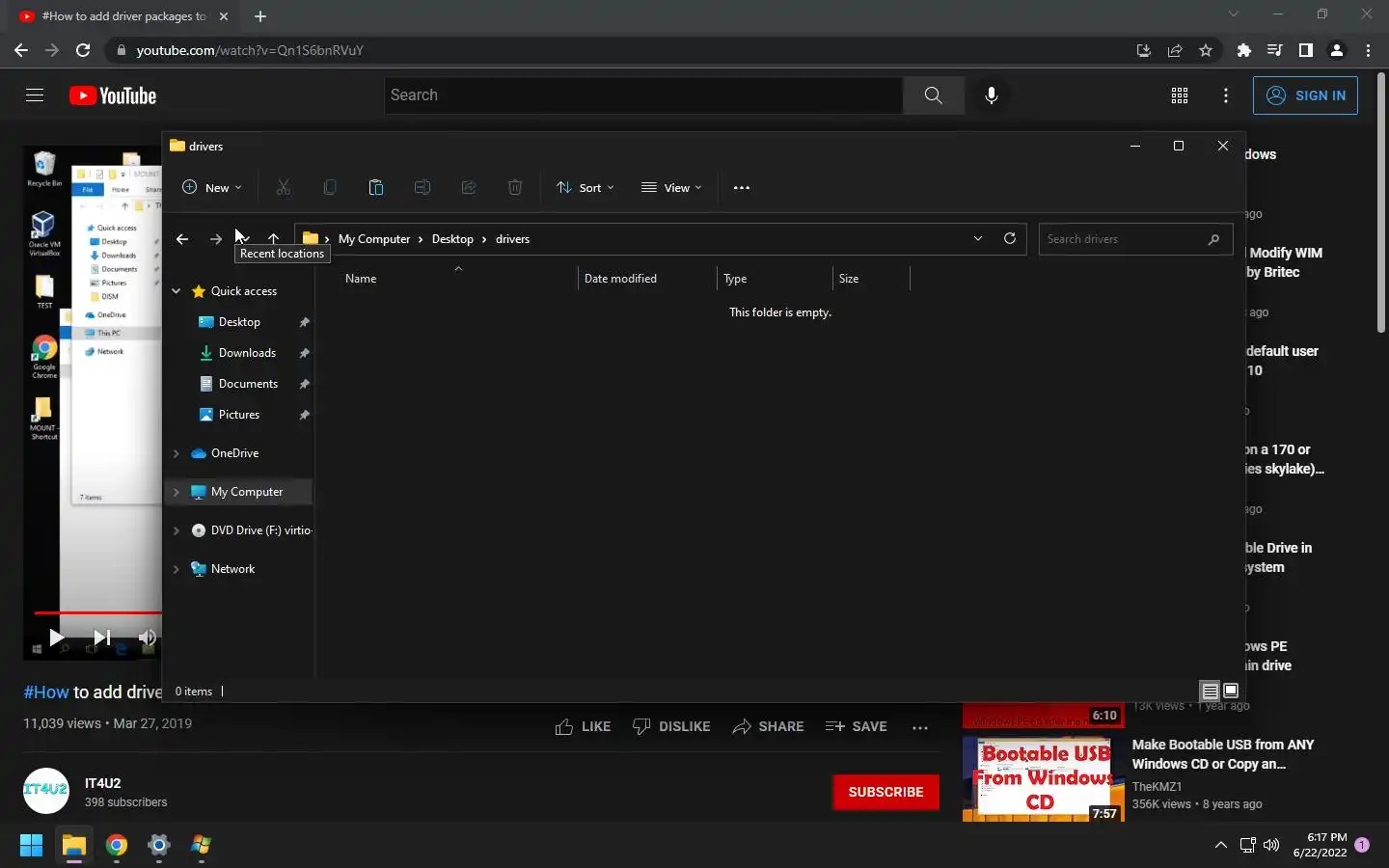Open Bootable USB from Windows CD thumbnail

pyautogui.click(x=1043, y=778)
